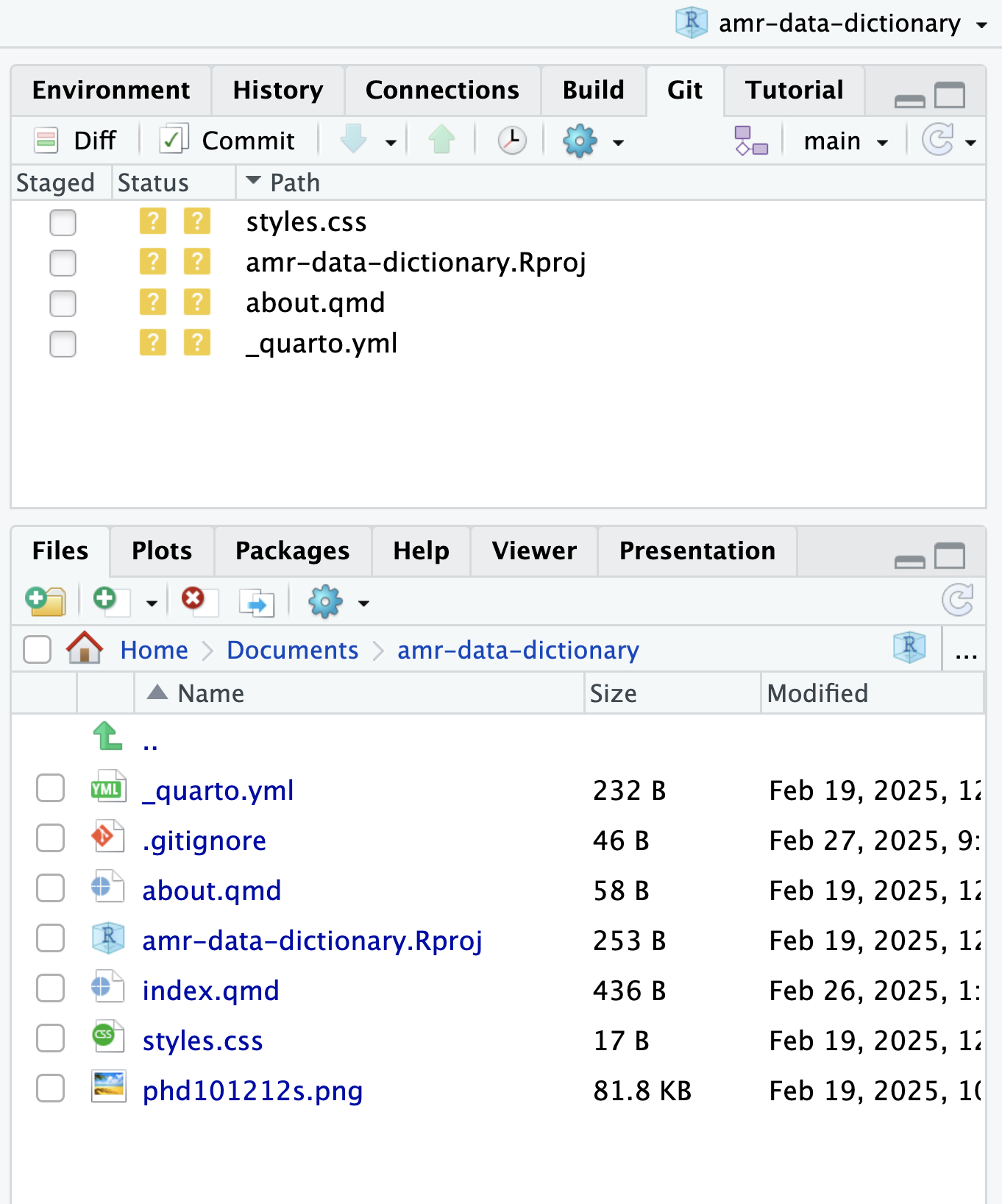Viewport: 1002px width, 1204px height.
Task: Open the amr-data-dictionary project dropdown
Action: click(x=831, y=23)
